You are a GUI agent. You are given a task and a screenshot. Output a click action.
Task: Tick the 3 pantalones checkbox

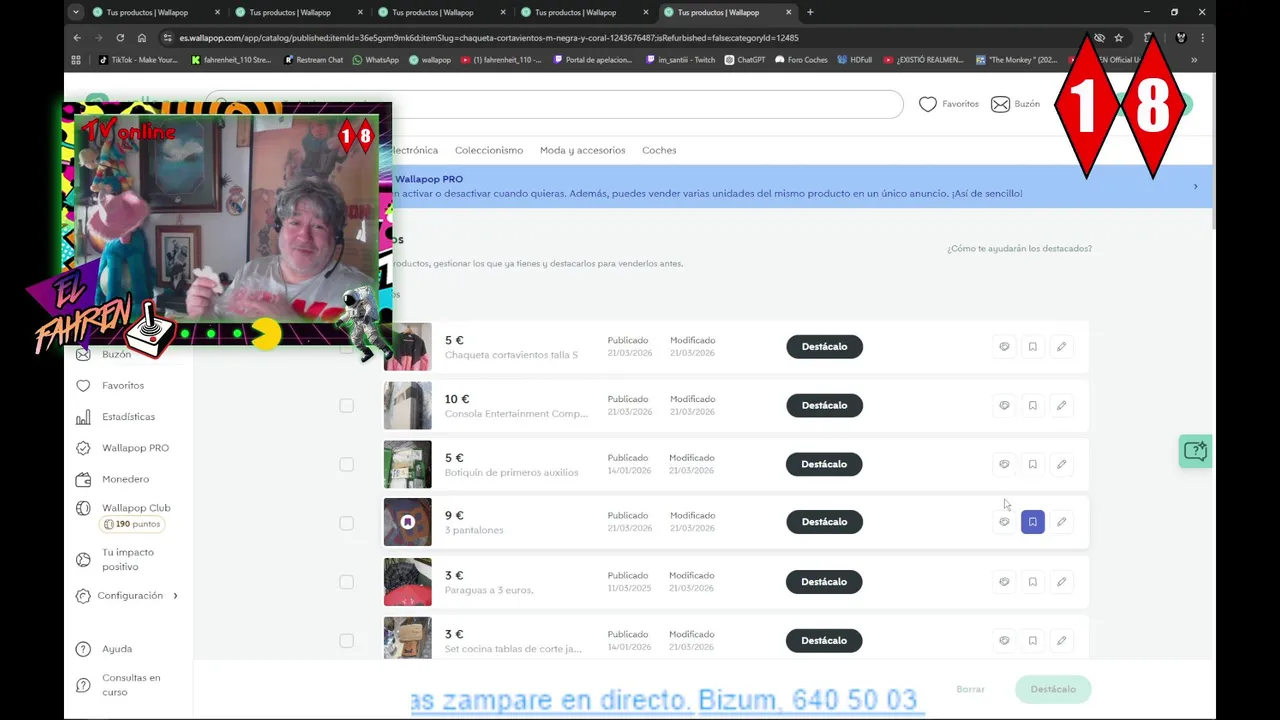coord(346,523)
